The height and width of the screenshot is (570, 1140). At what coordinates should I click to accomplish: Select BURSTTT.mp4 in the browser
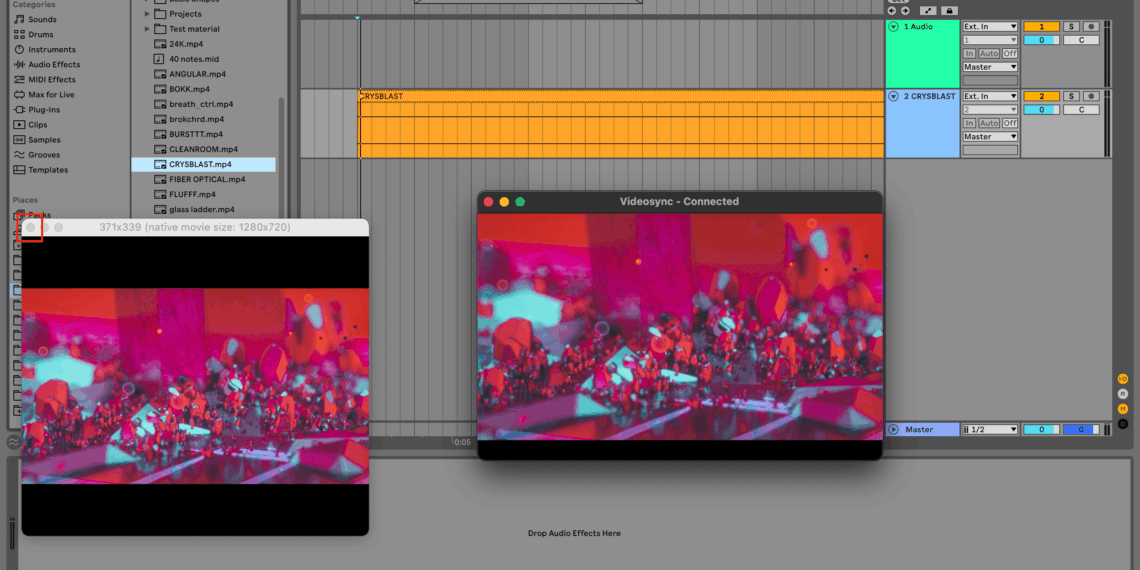click(x=195, y=134)
